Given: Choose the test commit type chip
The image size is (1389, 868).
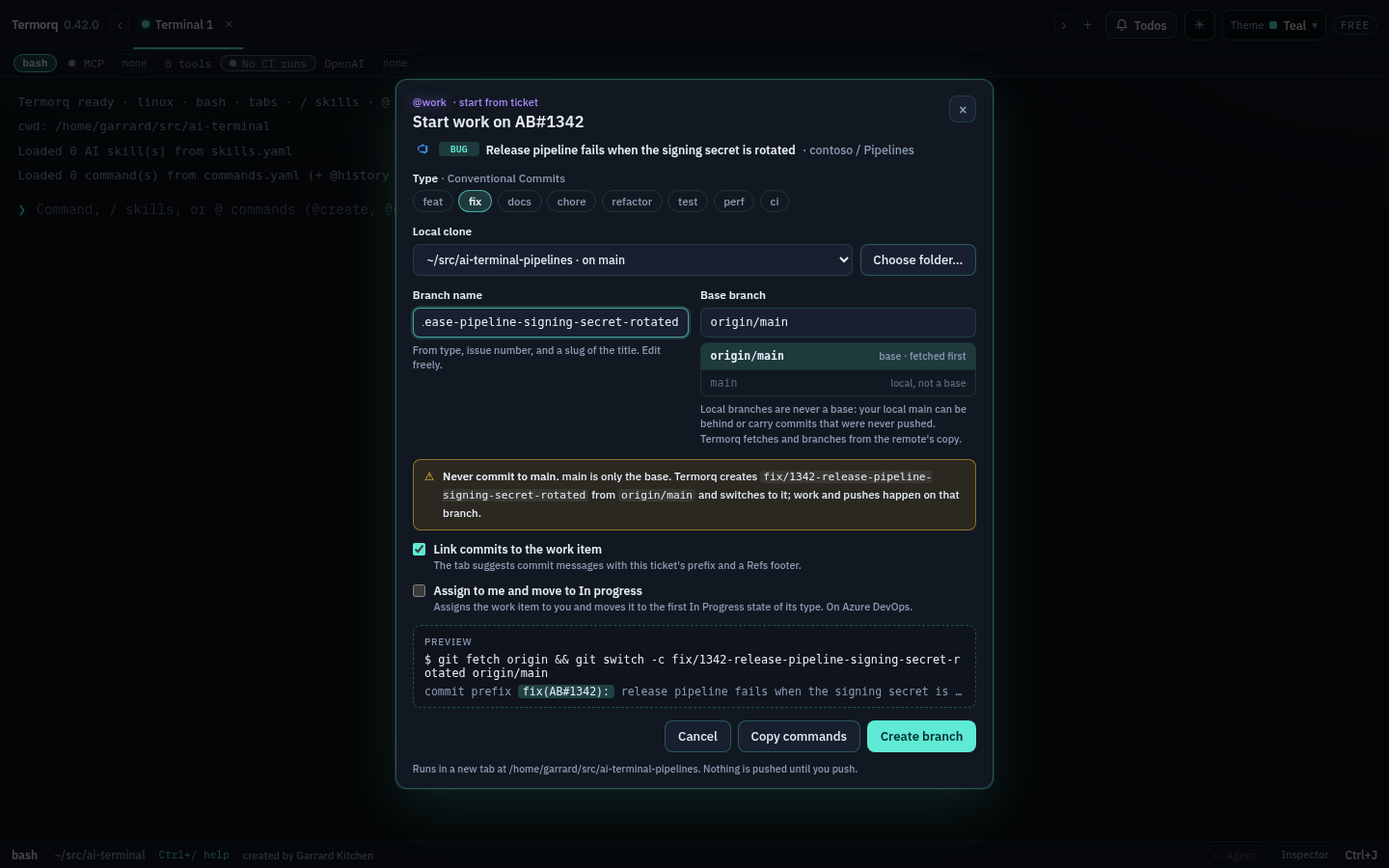Looking at the screenshot, I should pos(688,202).
